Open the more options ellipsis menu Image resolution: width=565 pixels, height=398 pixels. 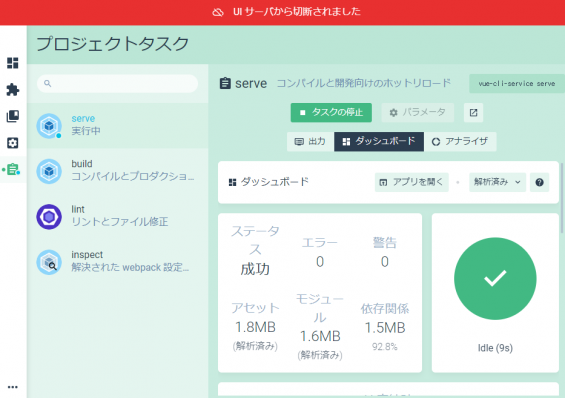(x=13, y=387)
